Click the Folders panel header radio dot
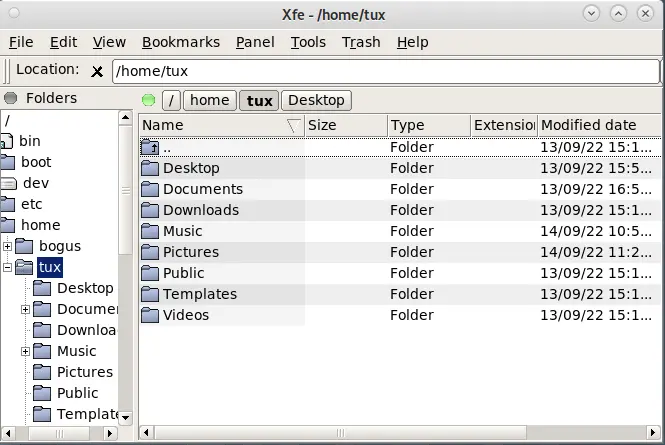Image resolution: width=665 pixels, height=445 pixels. coord(12,98)
